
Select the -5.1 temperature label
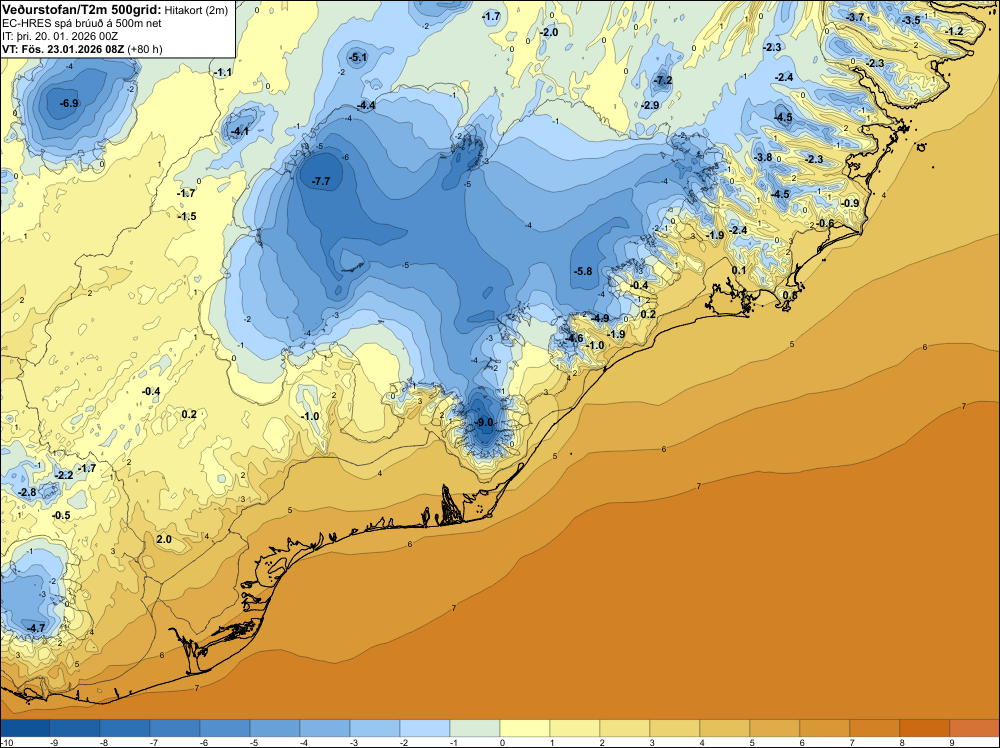tap(358, 57)
